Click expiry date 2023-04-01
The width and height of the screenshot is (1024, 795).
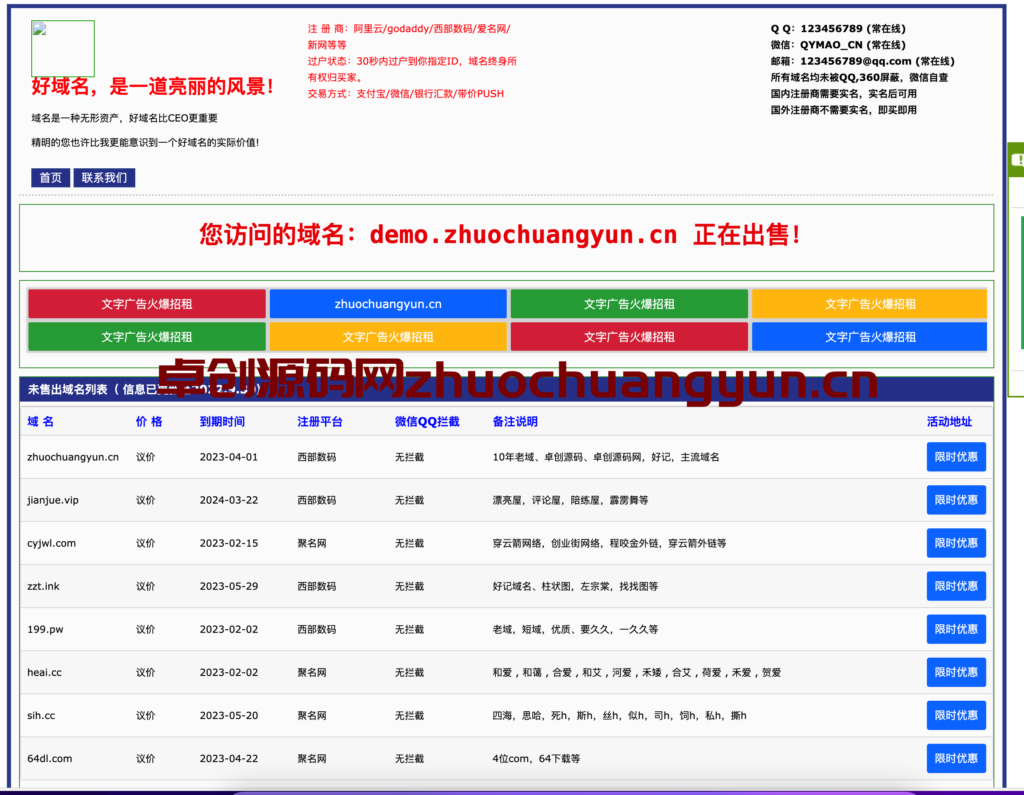point(229,457)
